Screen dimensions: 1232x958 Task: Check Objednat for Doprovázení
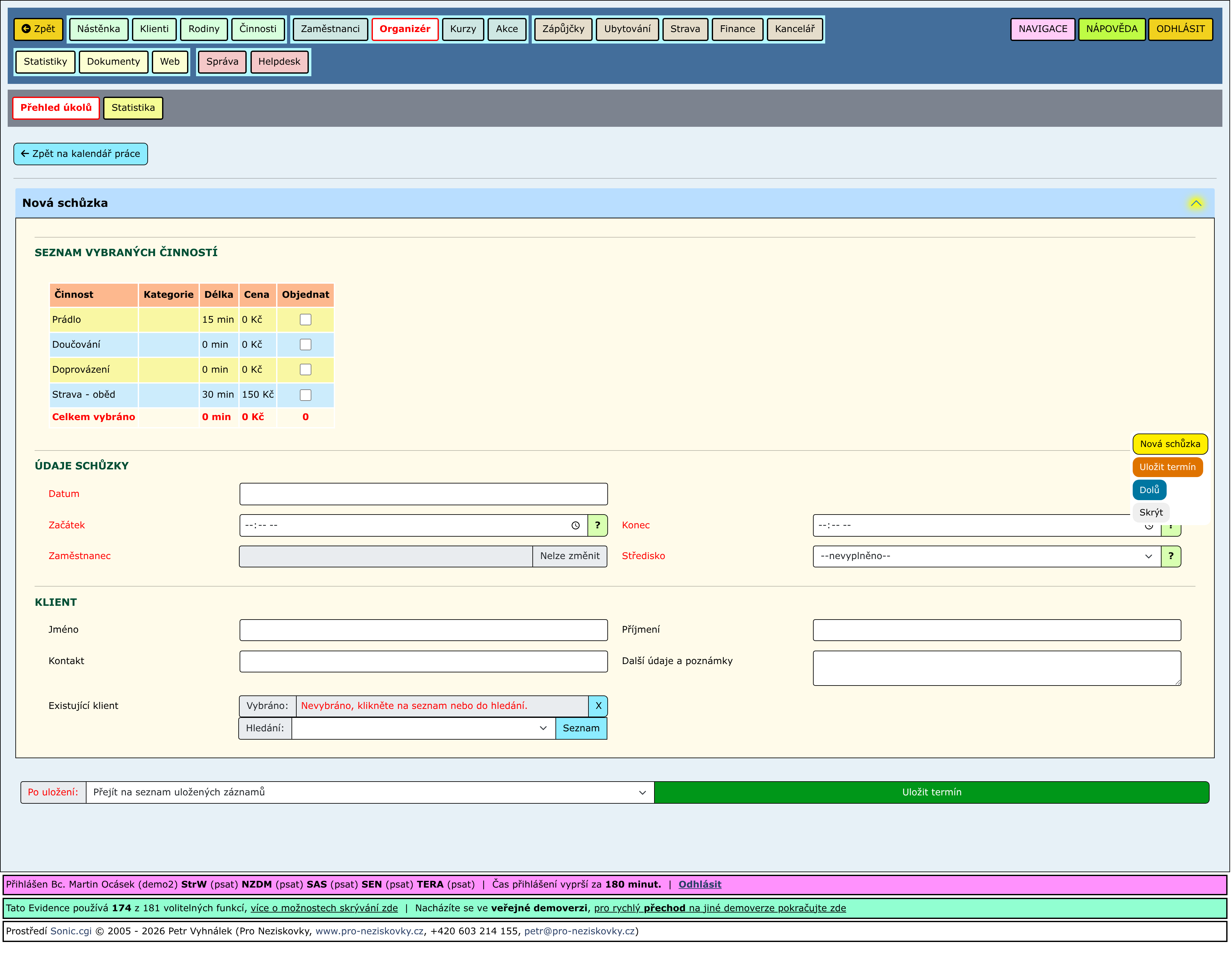coord(305,370)
